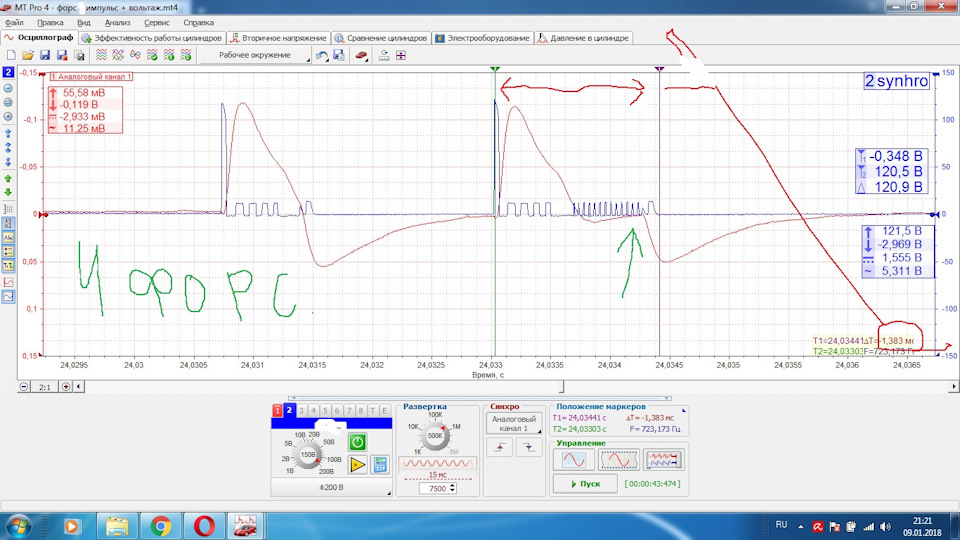Click the yellow probe triangle icon
This screenshot has width=960, height=540.
[358, 465]
